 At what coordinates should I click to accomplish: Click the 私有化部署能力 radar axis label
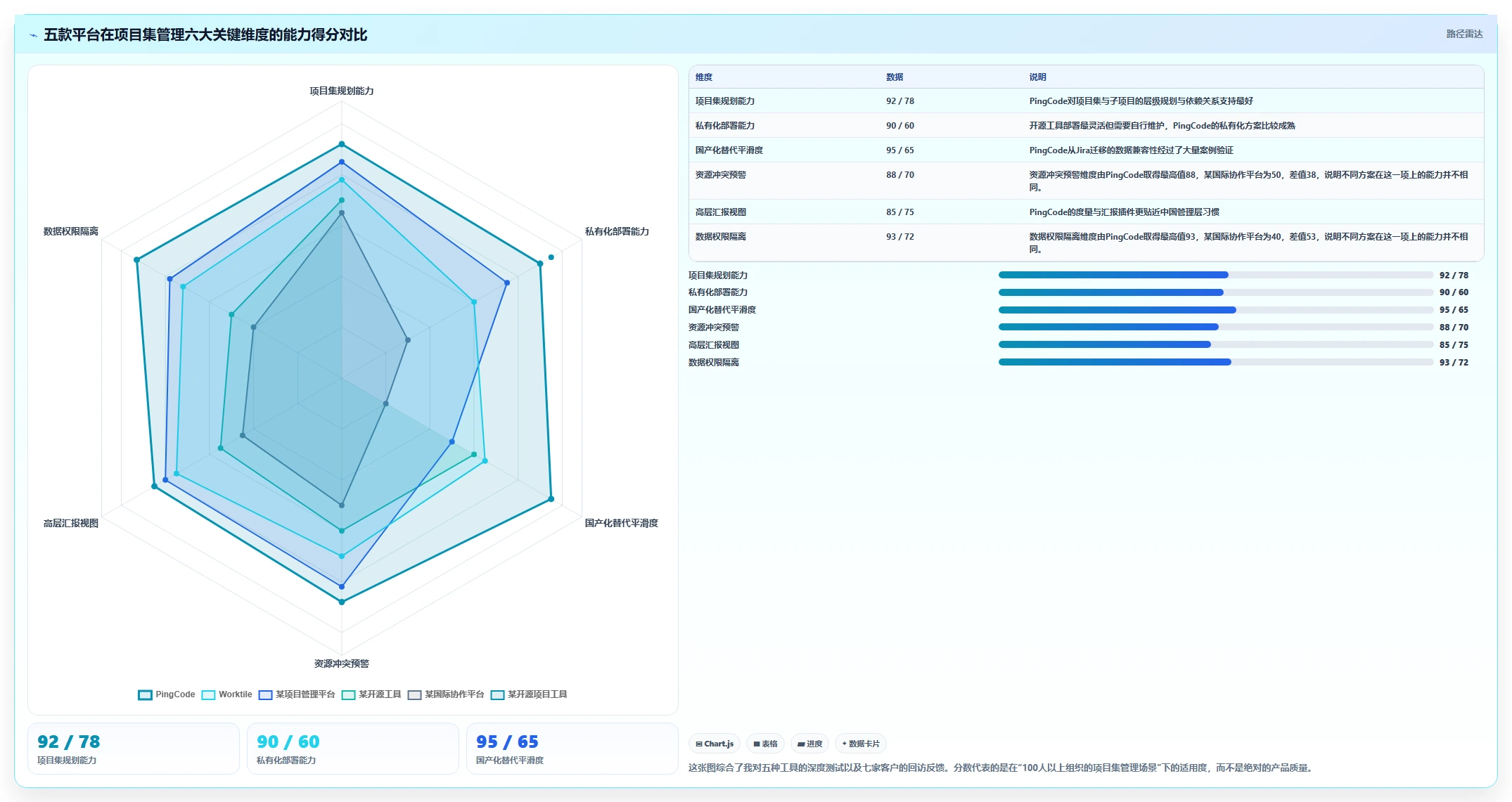tap(617, 232)
